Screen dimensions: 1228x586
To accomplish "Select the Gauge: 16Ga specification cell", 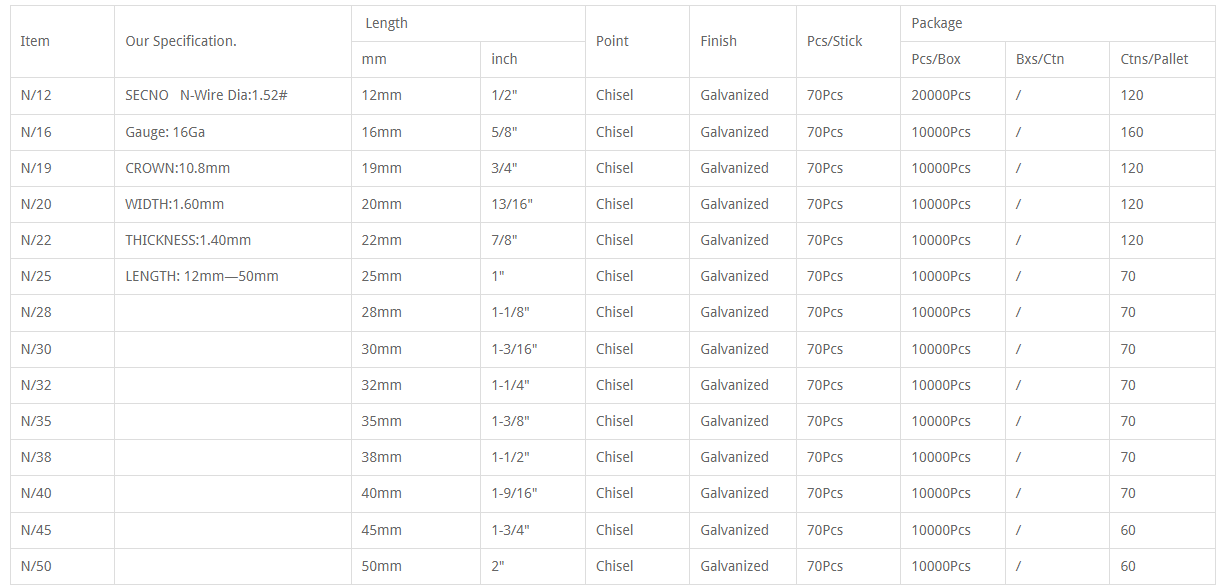I will click(232, 132).
